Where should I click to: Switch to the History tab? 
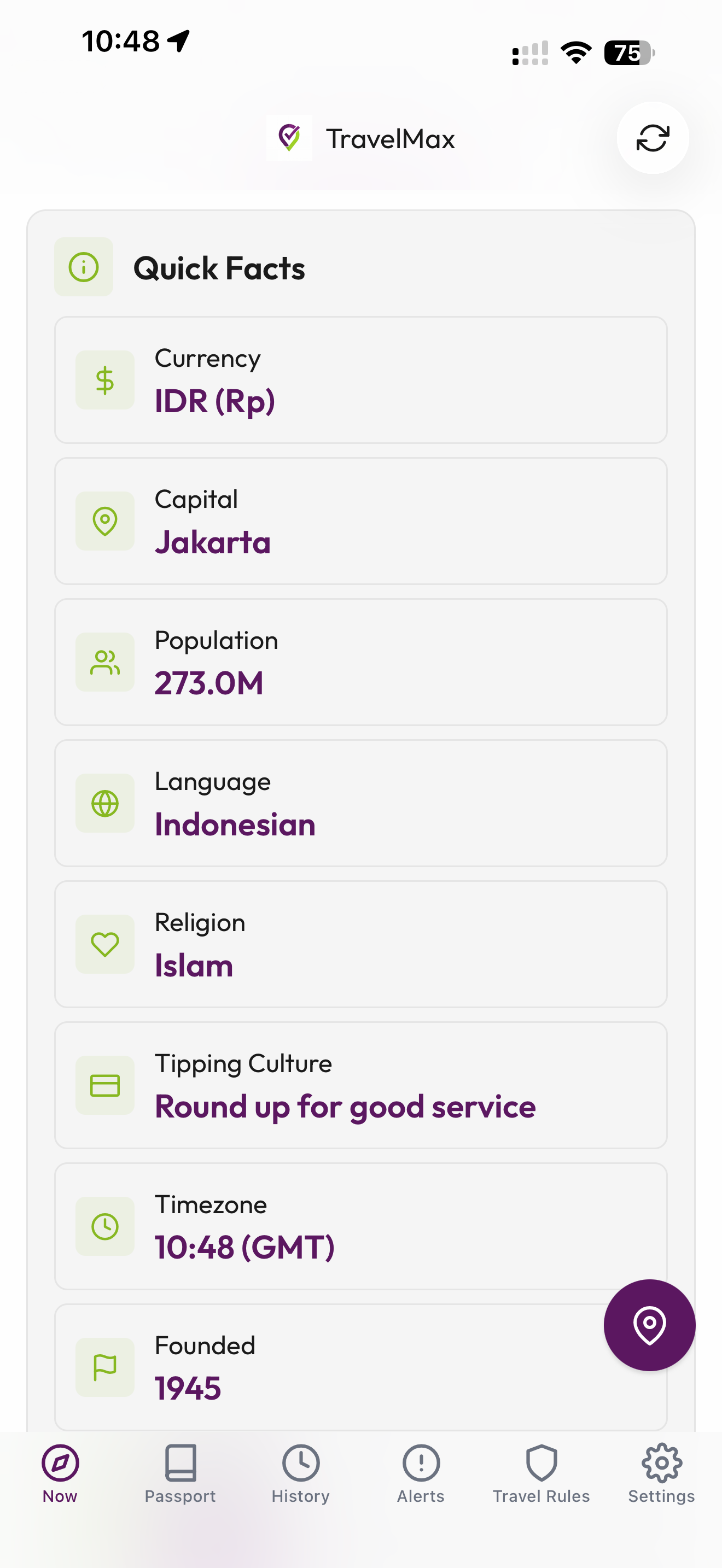(301, 1473)
